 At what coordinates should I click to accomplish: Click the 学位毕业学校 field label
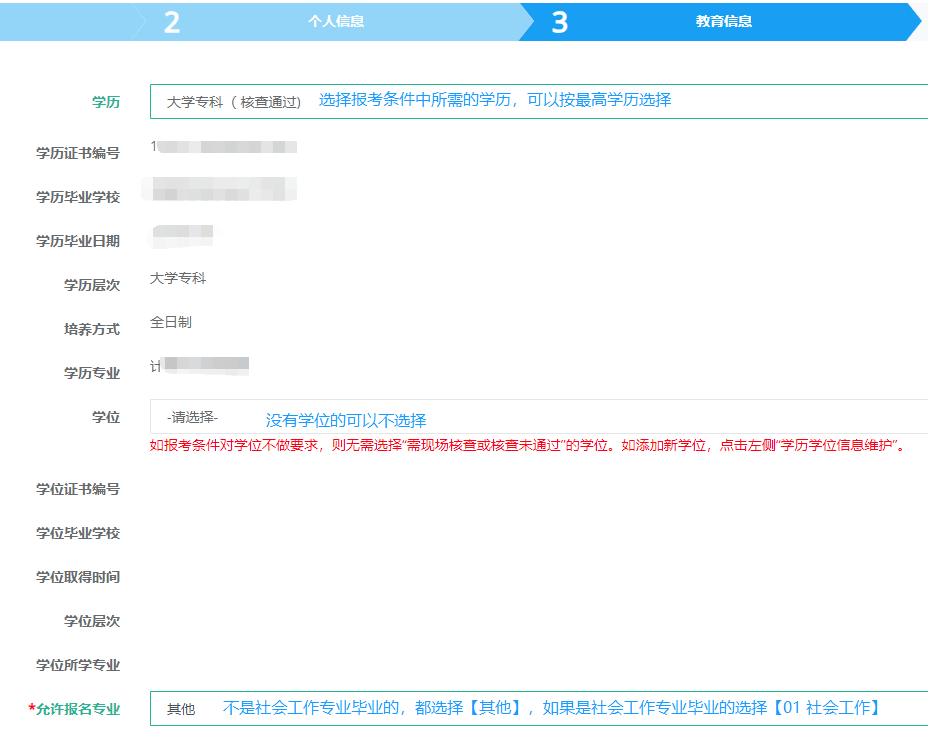pos(78,533)
